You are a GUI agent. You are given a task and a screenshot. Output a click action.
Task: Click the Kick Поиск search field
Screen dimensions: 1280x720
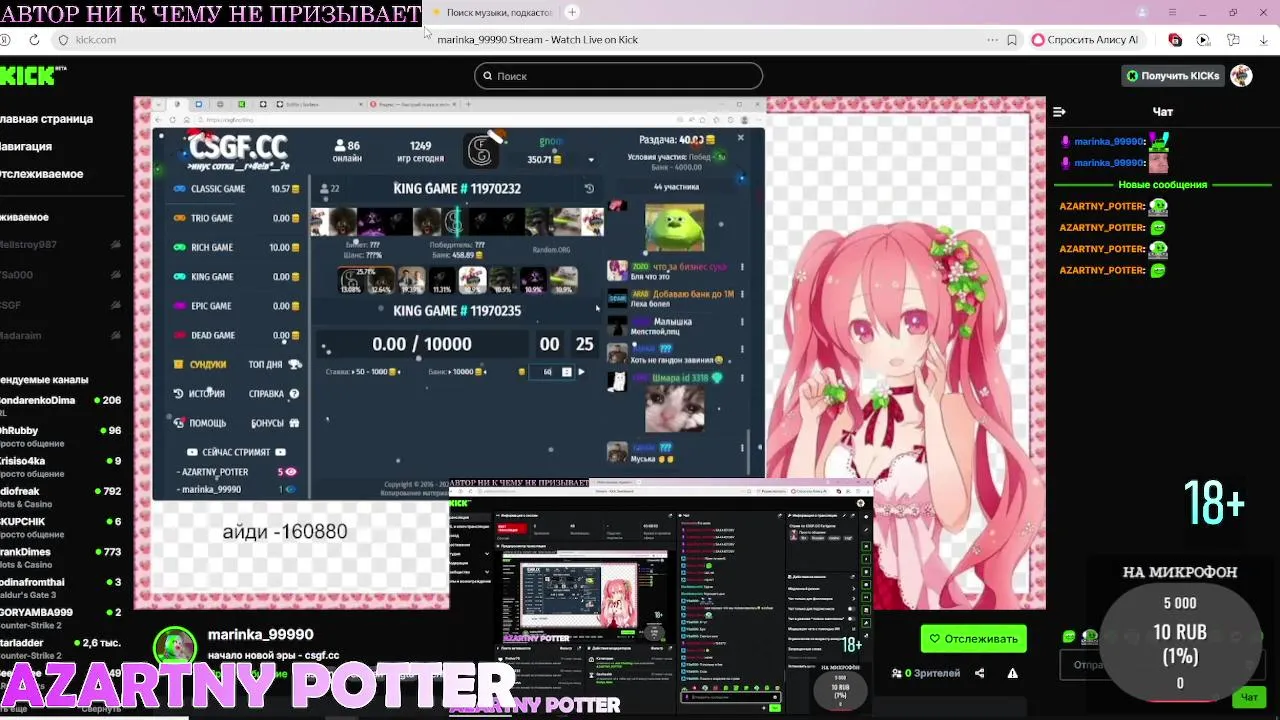[x=618, y=76]
